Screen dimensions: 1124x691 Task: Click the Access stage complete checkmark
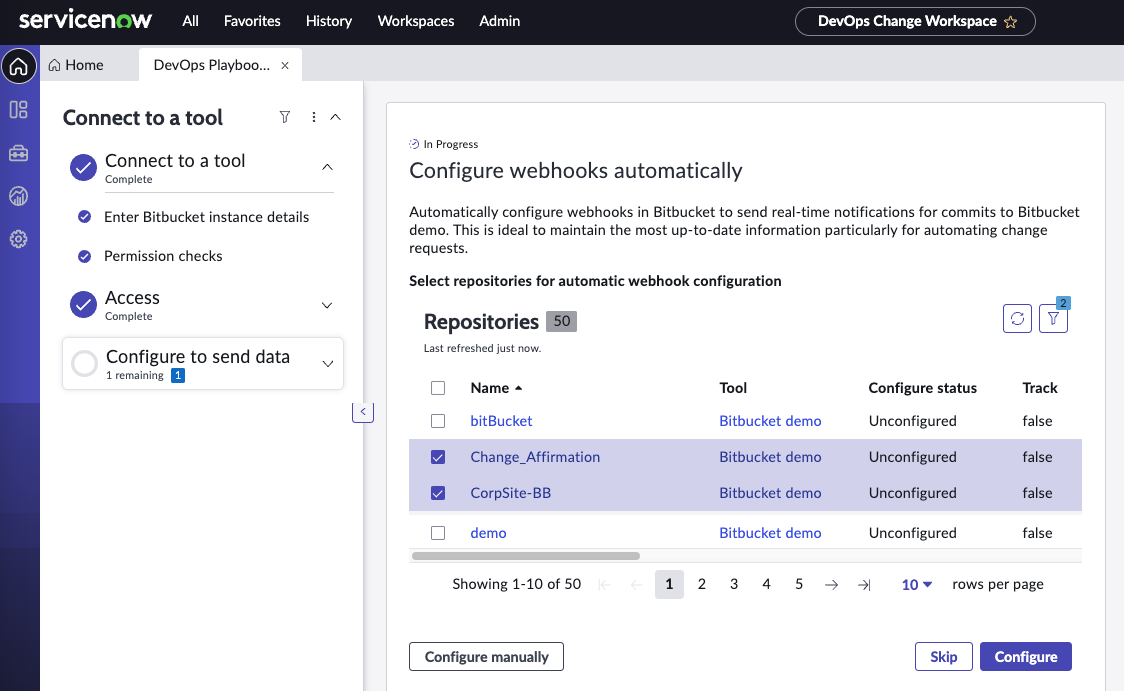click(x=83, y=305)
